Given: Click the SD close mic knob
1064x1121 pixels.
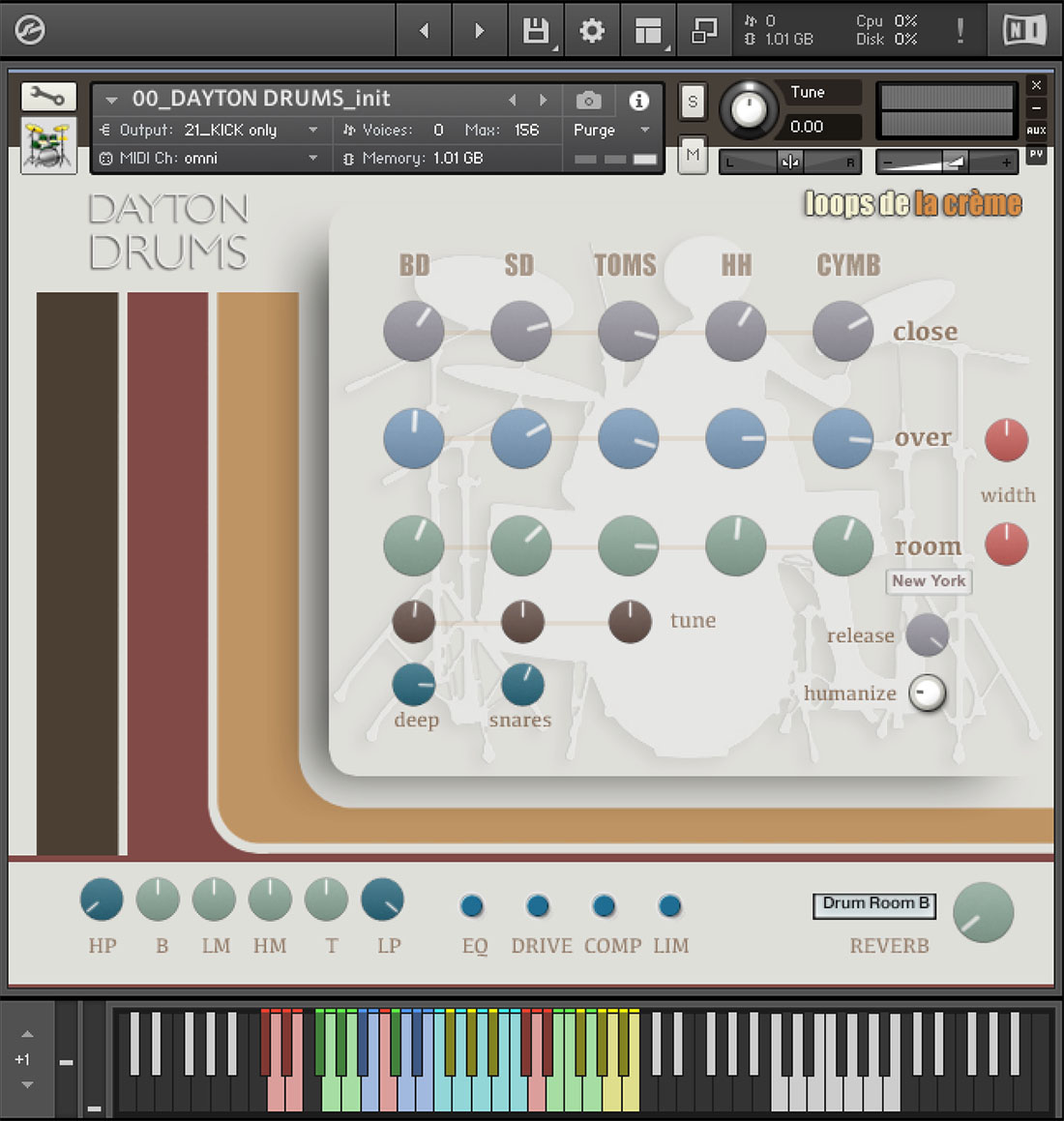Looking at the screenshot, I should (520, 331).
